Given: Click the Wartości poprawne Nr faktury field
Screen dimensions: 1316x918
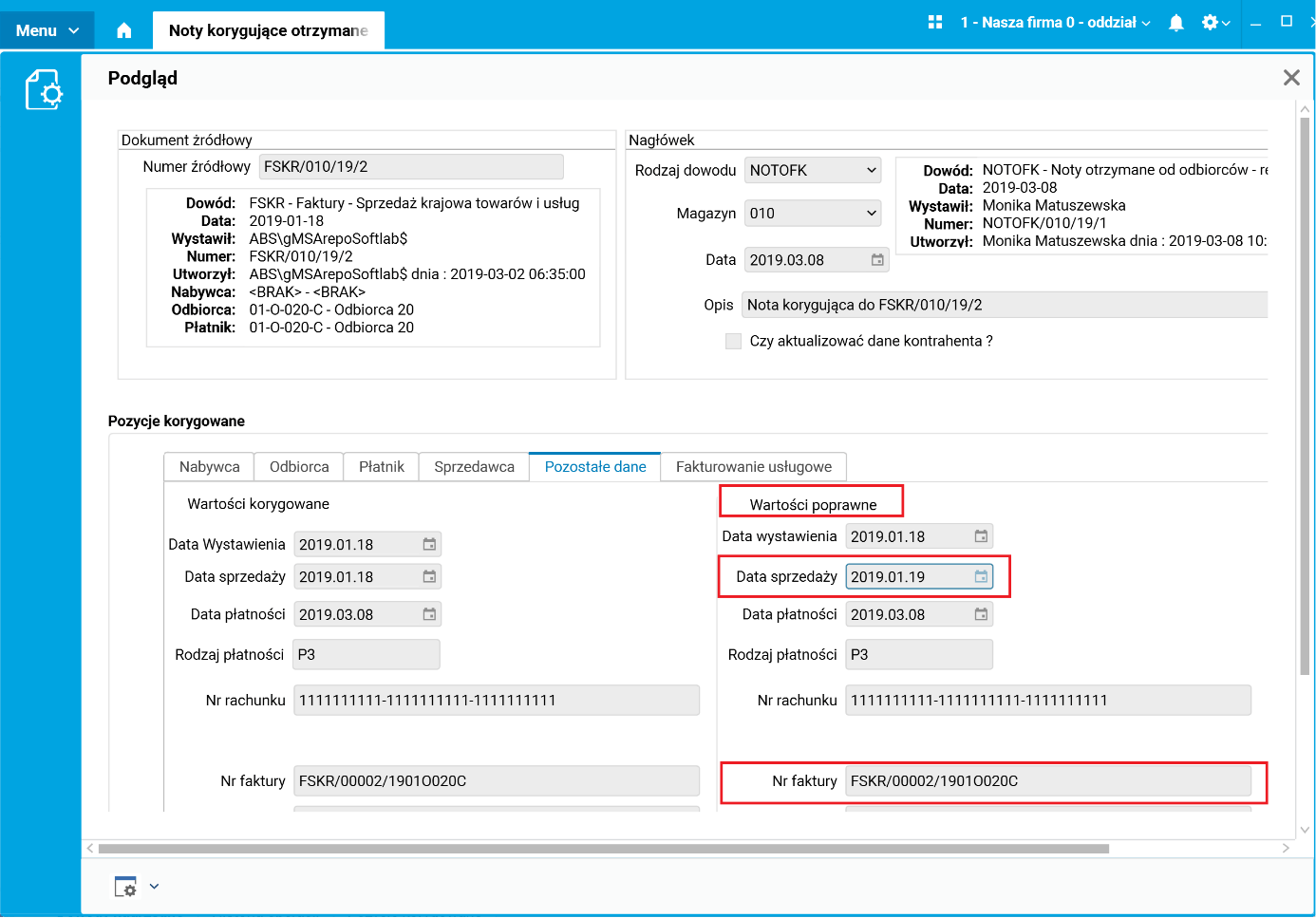Looking at the screenshot, I should pos(1048,781).
